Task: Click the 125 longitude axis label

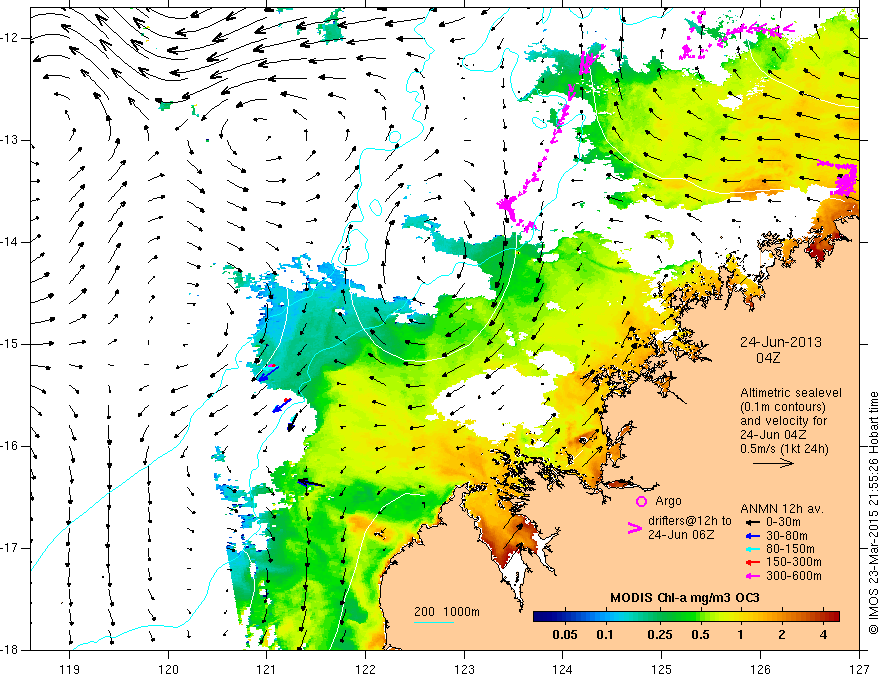Action: point(662,669)
